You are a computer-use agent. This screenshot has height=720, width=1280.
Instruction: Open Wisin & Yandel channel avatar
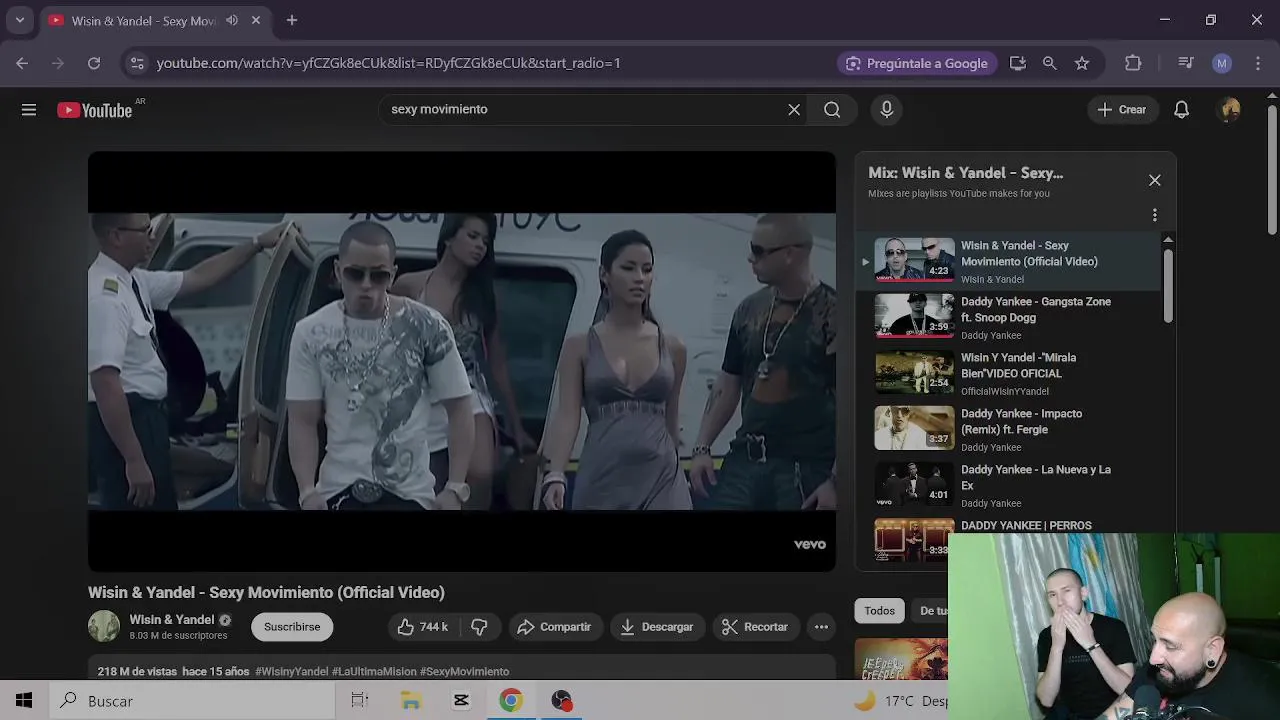pos(104,626)
